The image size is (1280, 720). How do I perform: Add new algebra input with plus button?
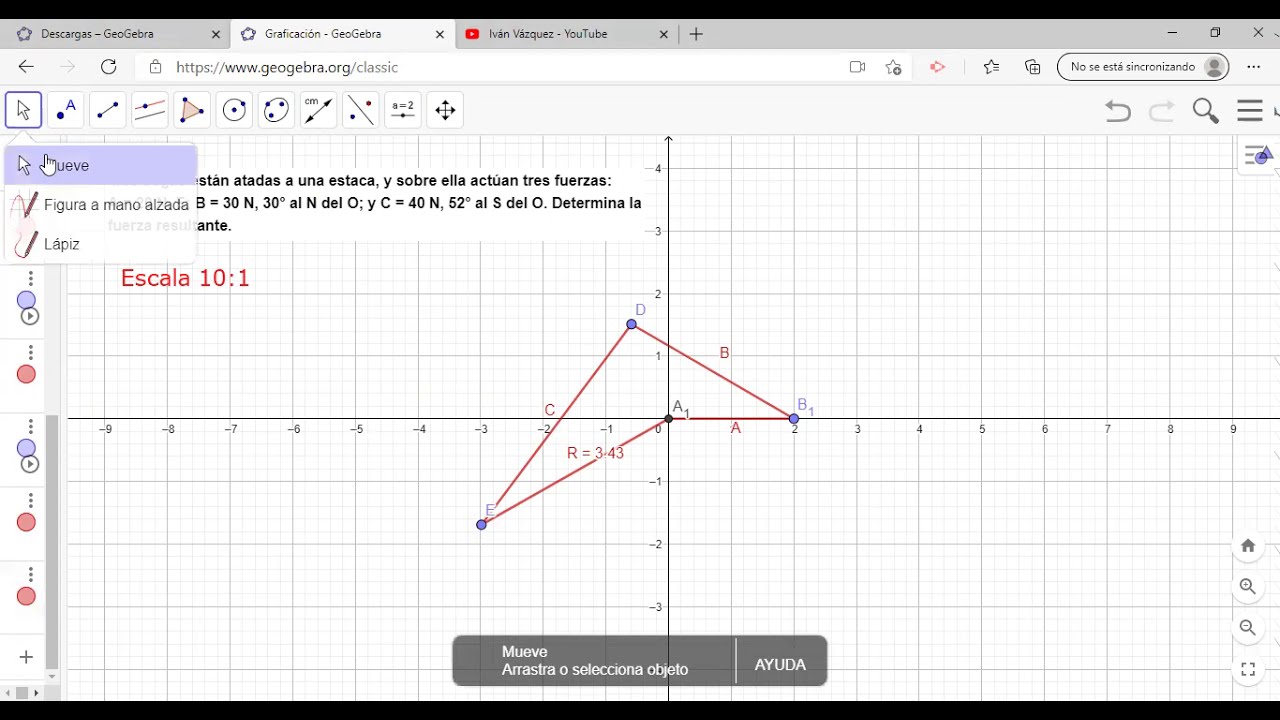pyautogui.click(x=27, y=657)
